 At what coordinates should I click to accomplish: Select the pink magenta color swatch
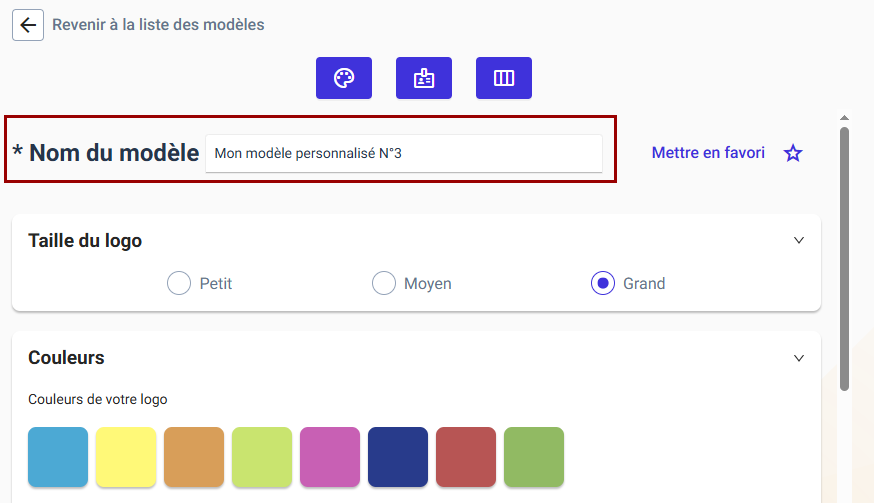[x=330, y=457]
